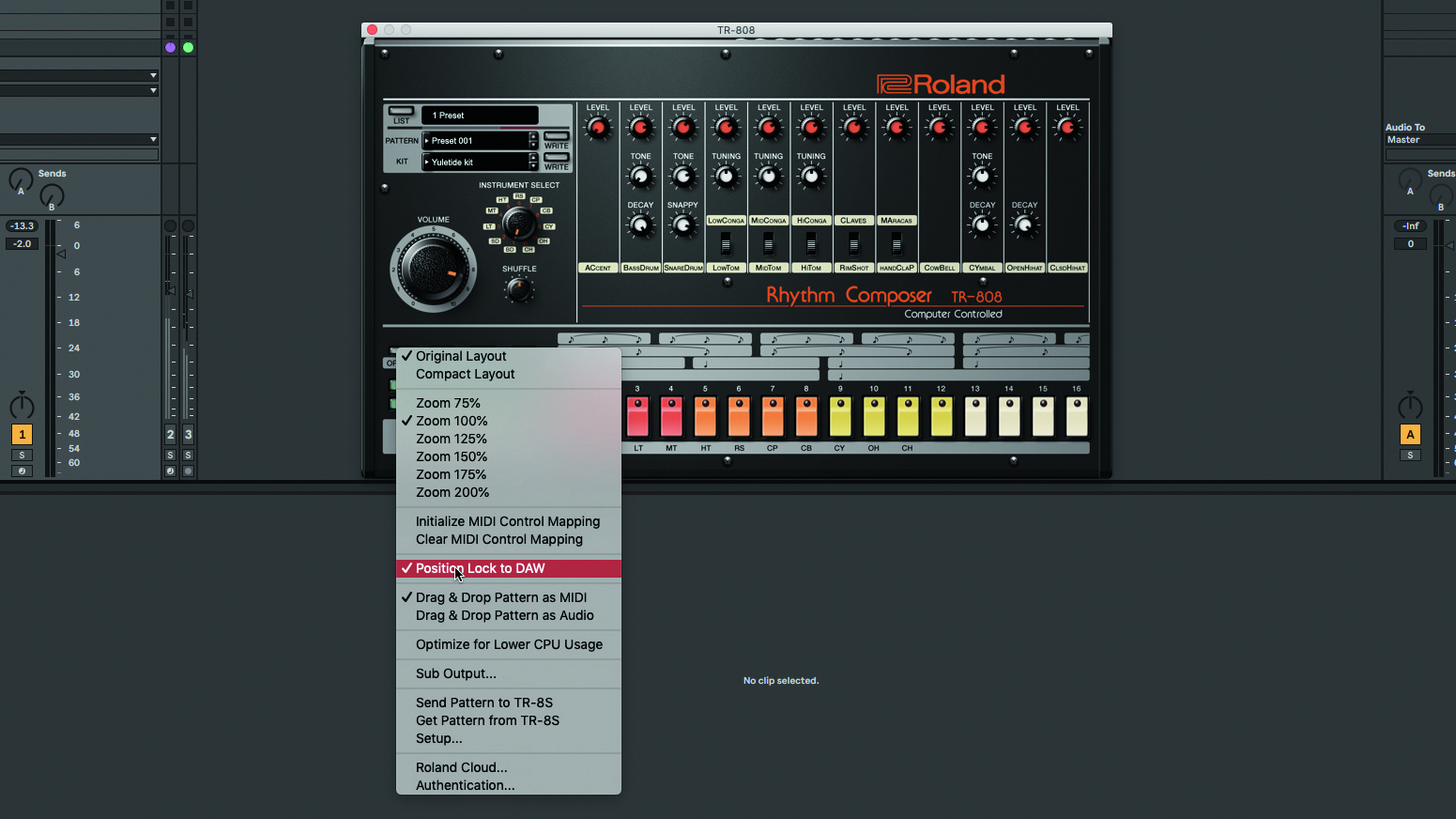Solo track 1 with S button
The image size is (1456, 819).
(22, 456)
